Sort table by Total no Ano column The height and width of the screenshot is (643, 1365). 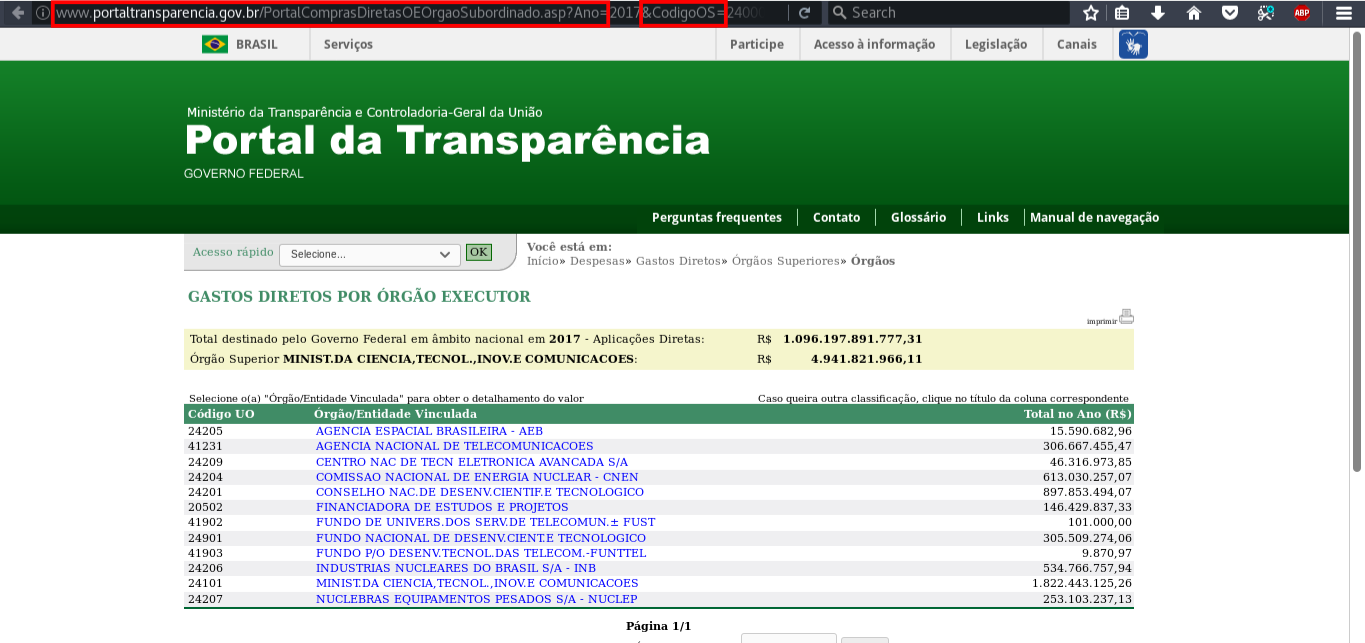click(x=1077, y=414)
